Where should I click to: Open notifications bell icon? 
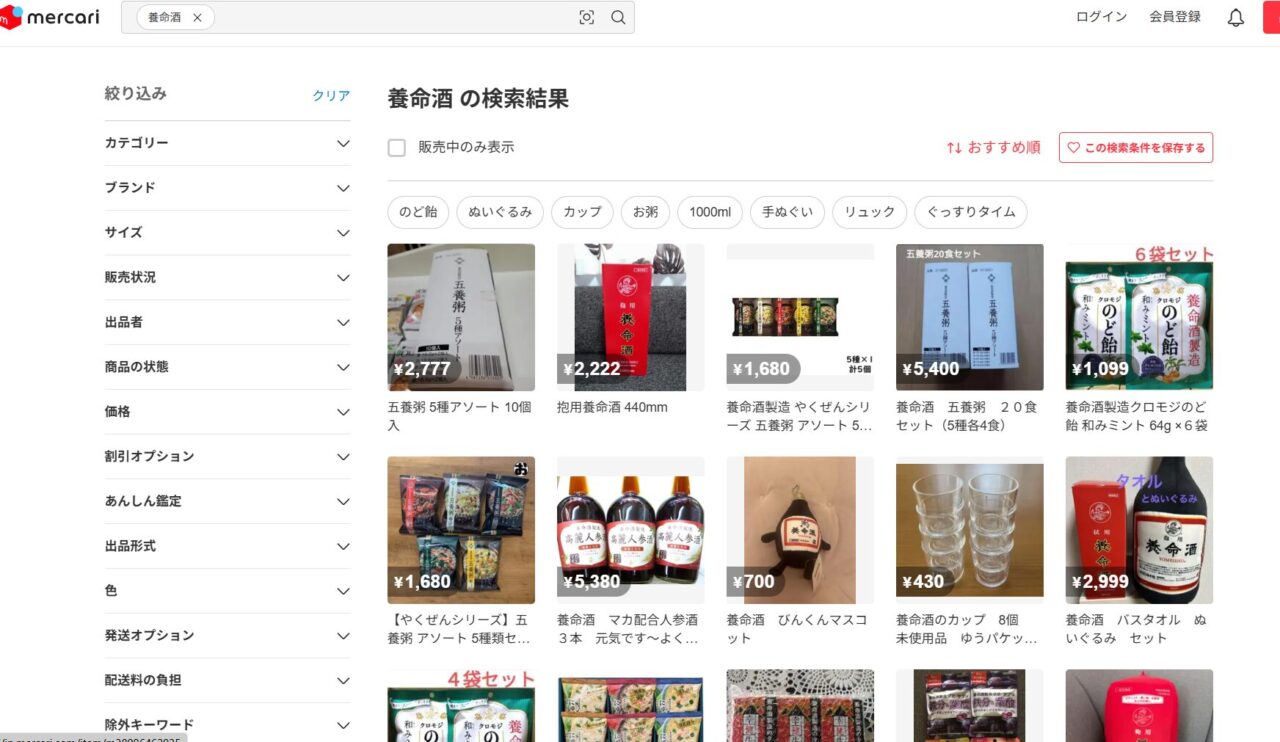click(x=1236, y=17)
